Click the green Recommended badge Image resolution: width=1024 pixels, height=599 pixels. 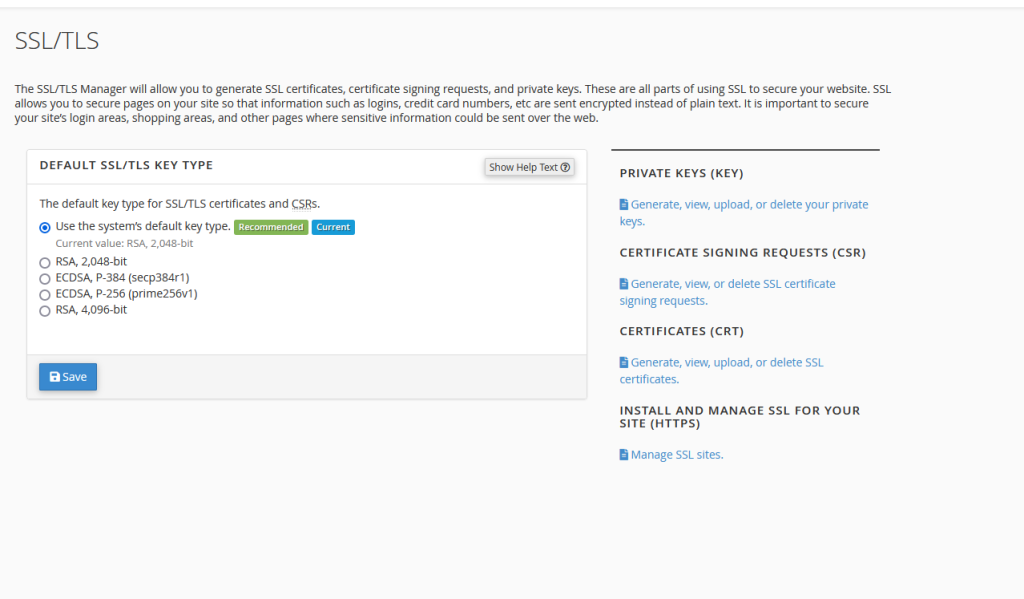[271, 227]
